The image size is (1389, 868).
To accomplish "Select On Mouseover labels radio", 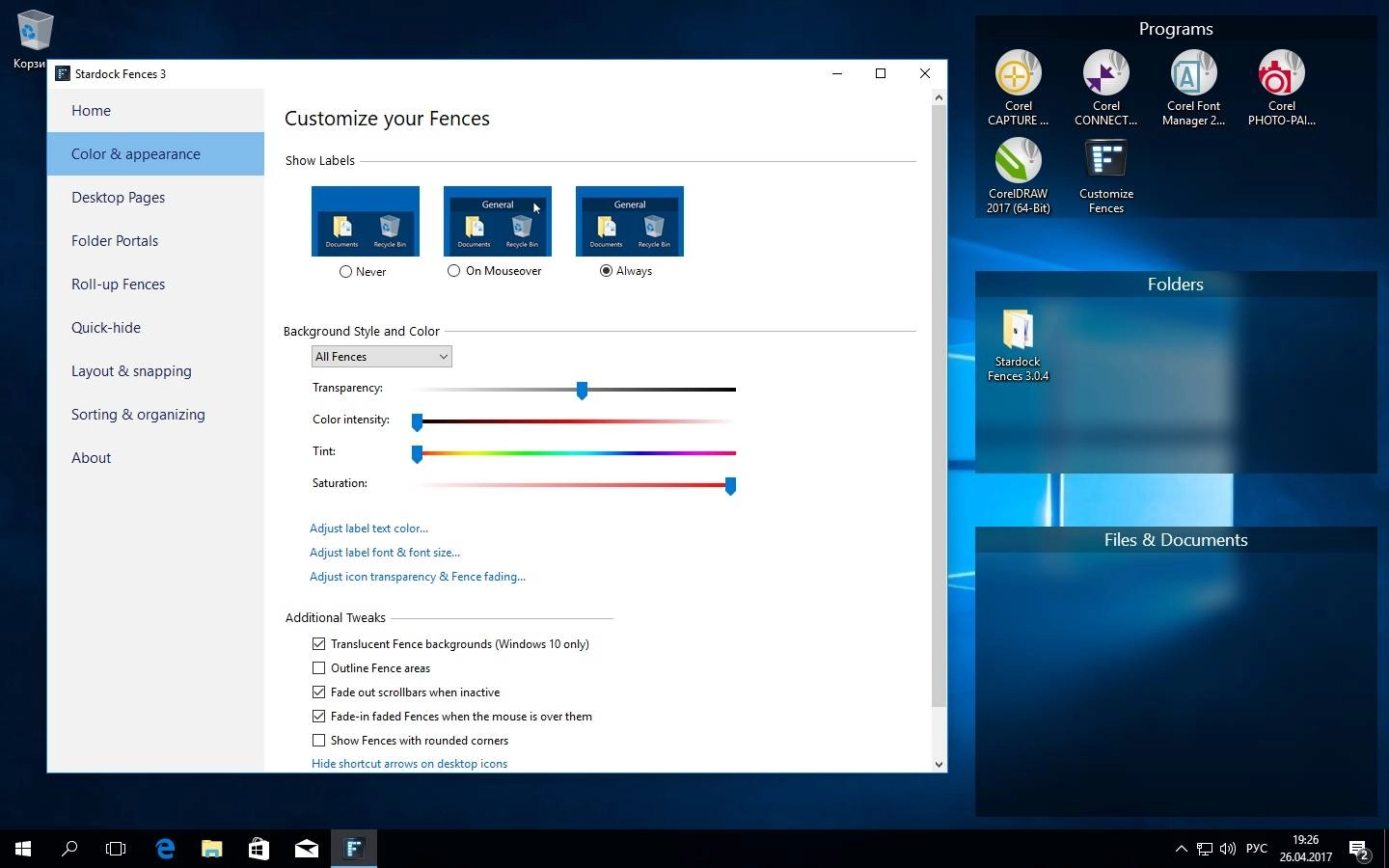I will [x=453, y=271].
